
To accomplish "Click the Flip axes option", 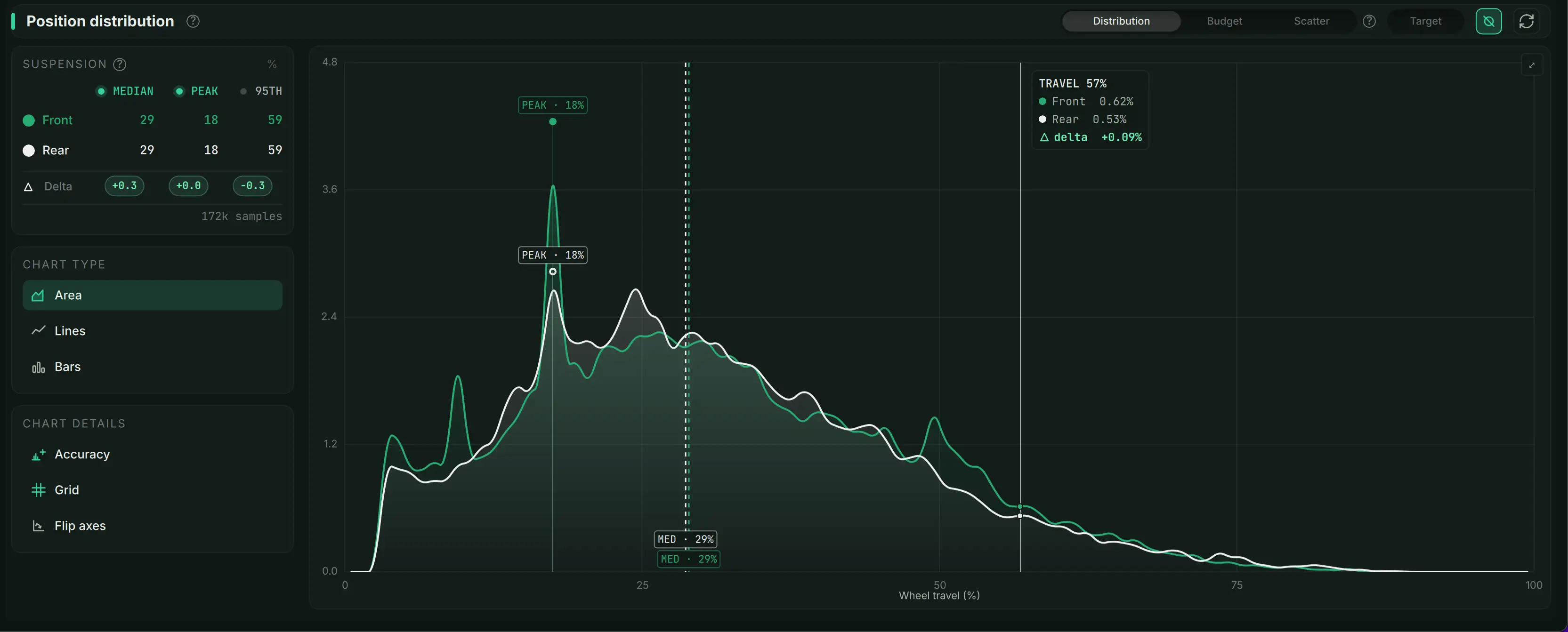I will coord(152,526).
